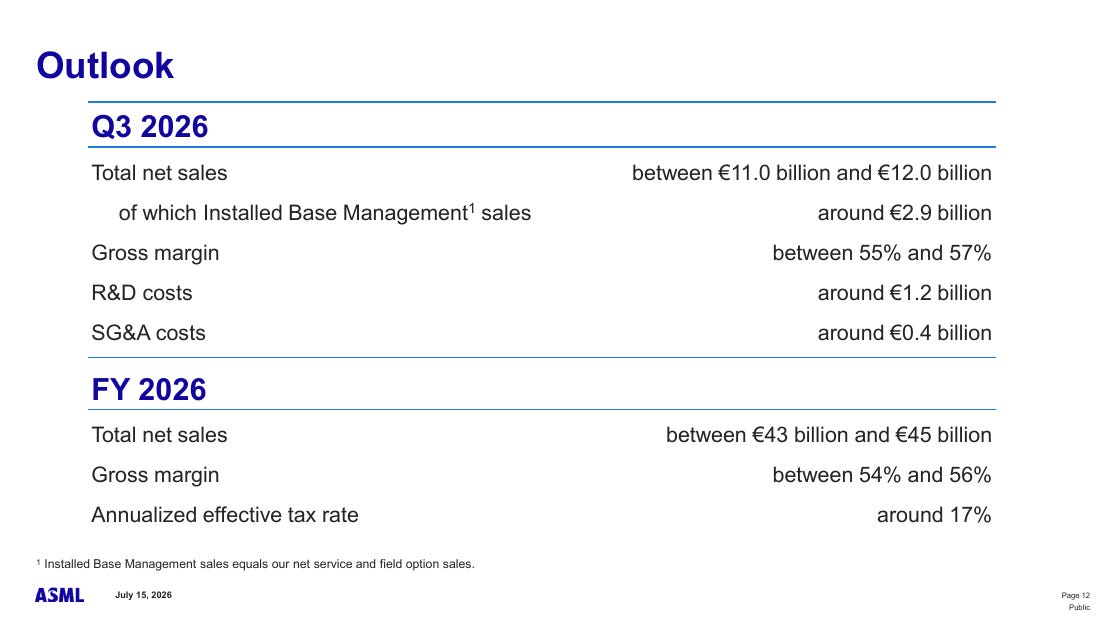Click the ASML logo in footer
The width and height of the screenshot is (1100, 619).
pos(60,595)
